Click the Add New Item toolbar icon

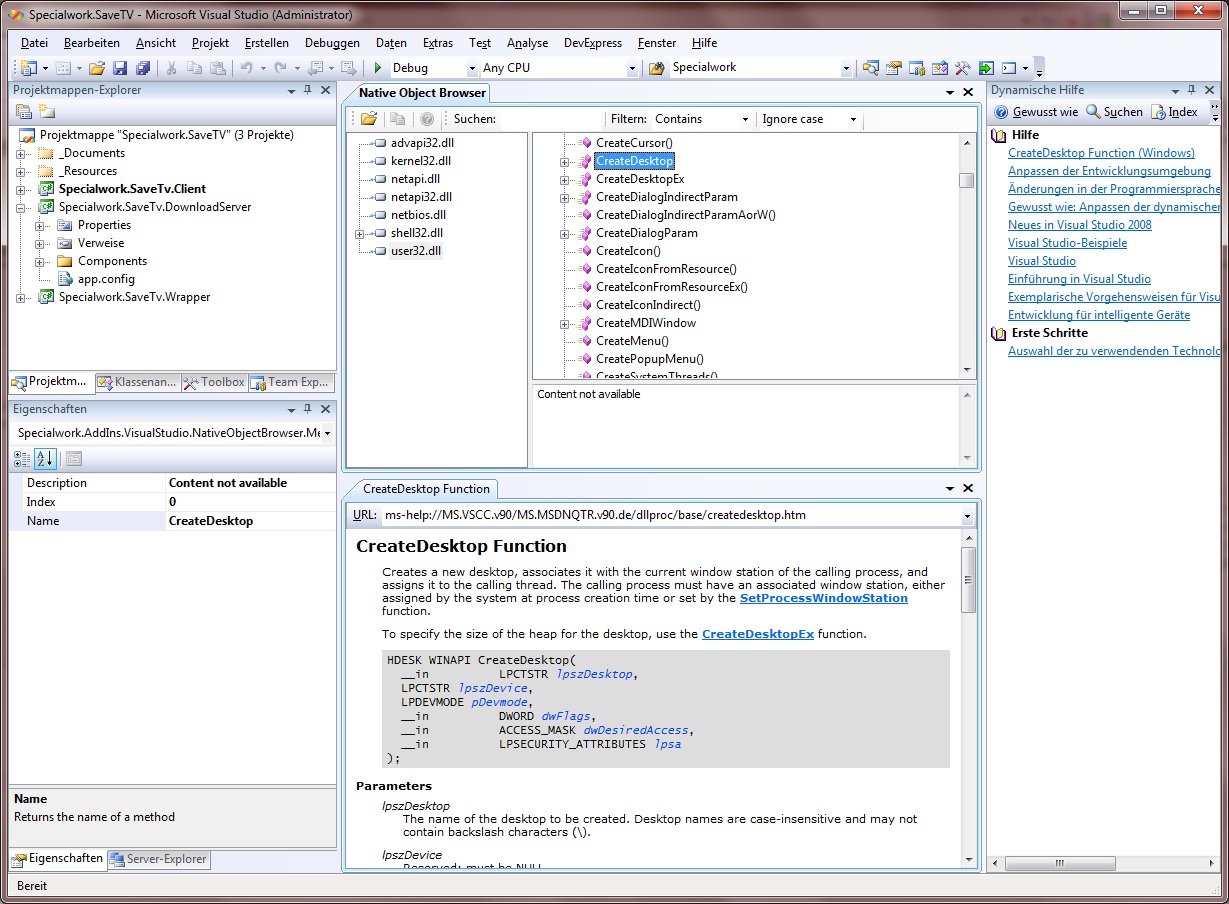pos(62,68)
